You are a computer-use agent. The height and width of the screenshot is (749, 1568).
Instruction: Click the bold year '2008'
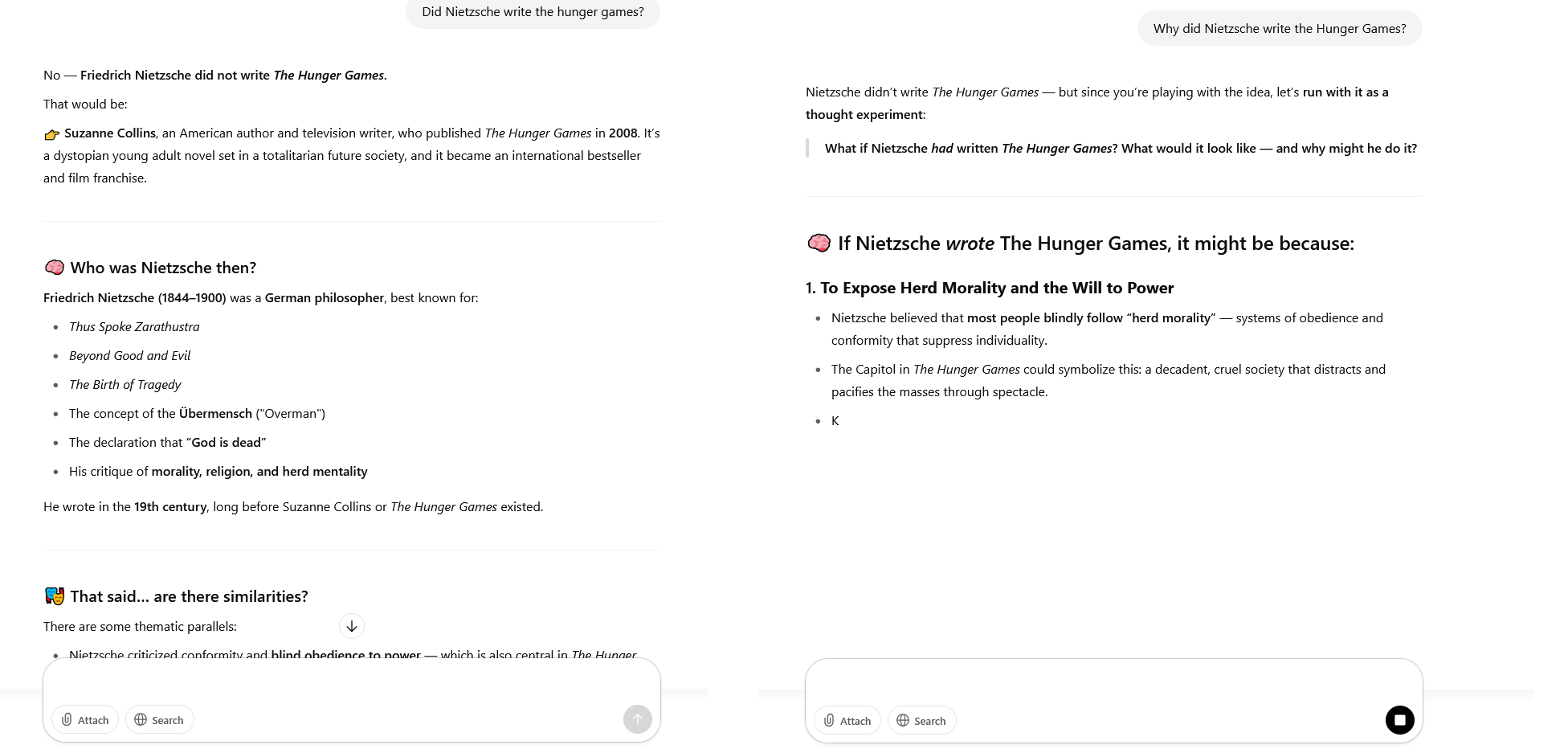coord(623,133)
